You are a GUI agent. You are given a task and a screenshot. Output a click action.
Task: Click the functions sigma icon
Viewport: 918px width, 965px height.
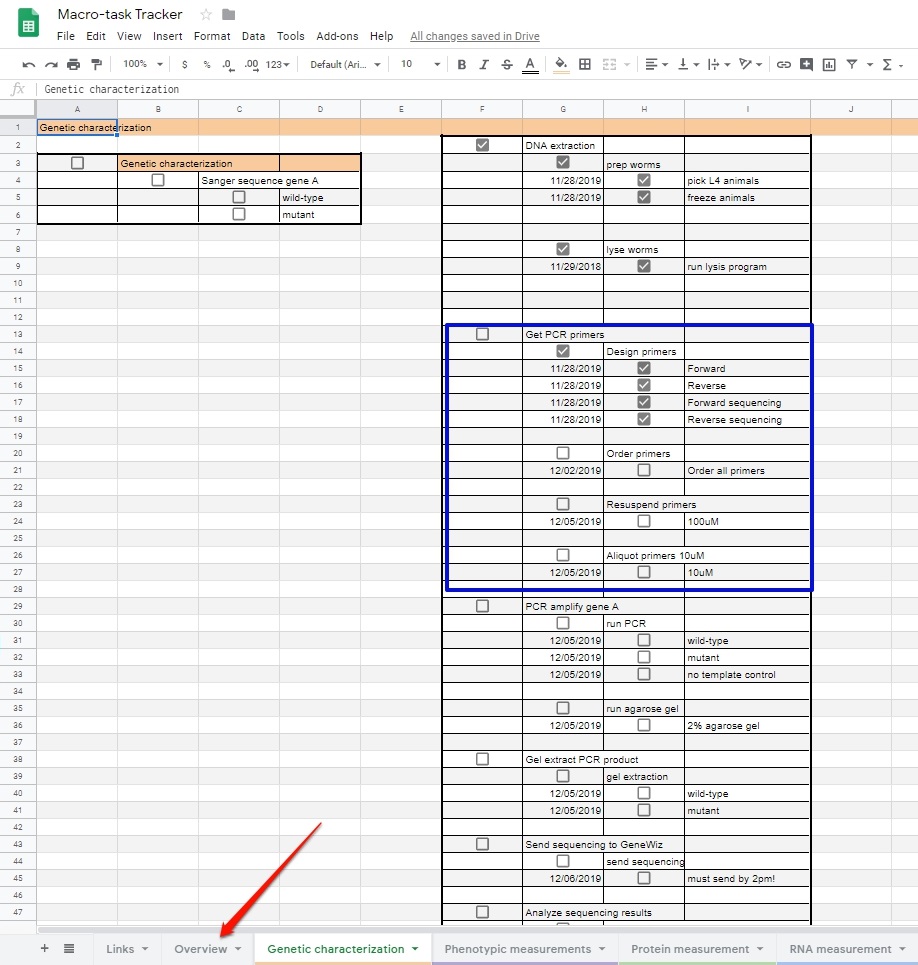tap(887, 65)
